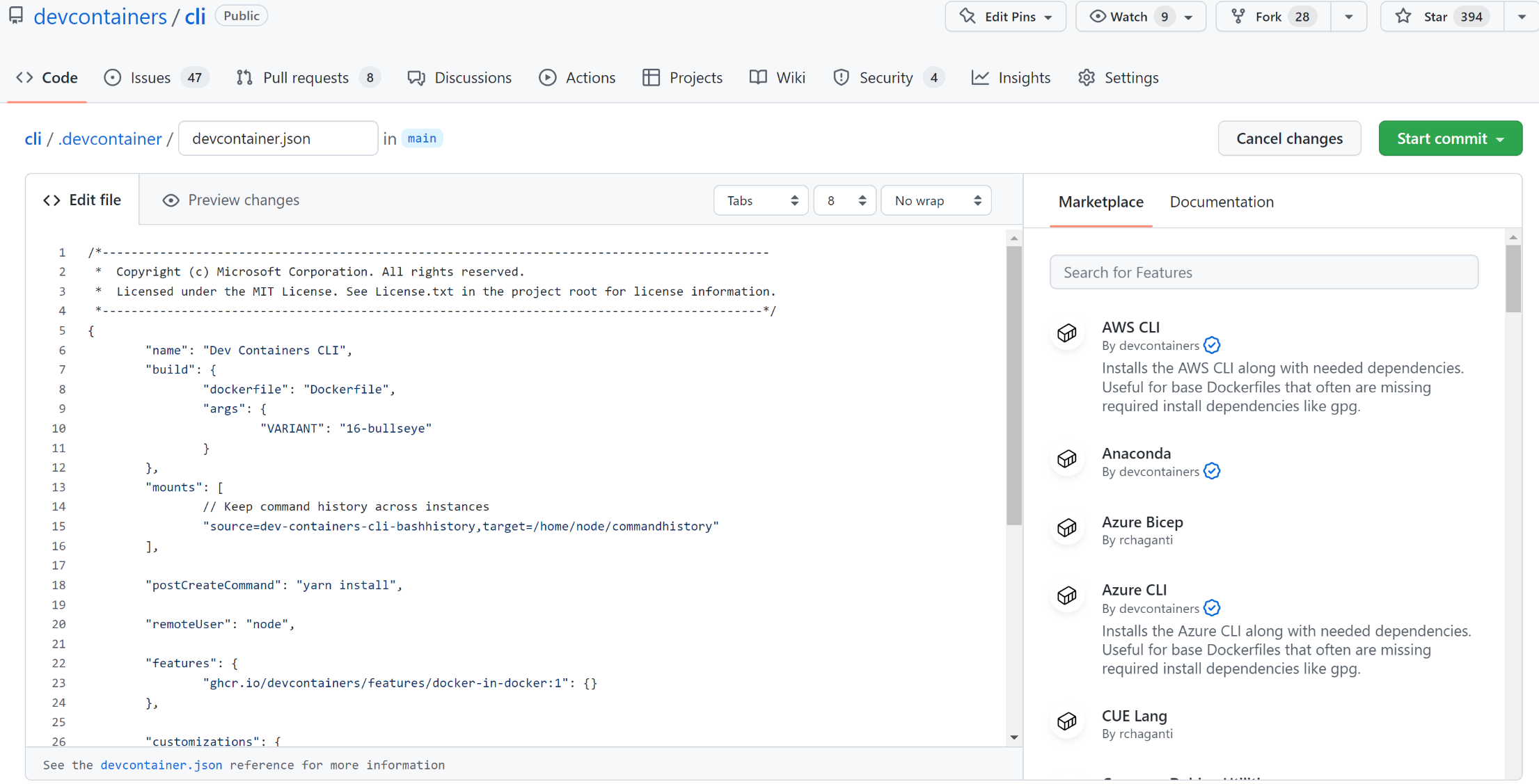1539x784 pixels.
Task: Open the Edit Pins dropdown
Action: tap(1005, 16)
